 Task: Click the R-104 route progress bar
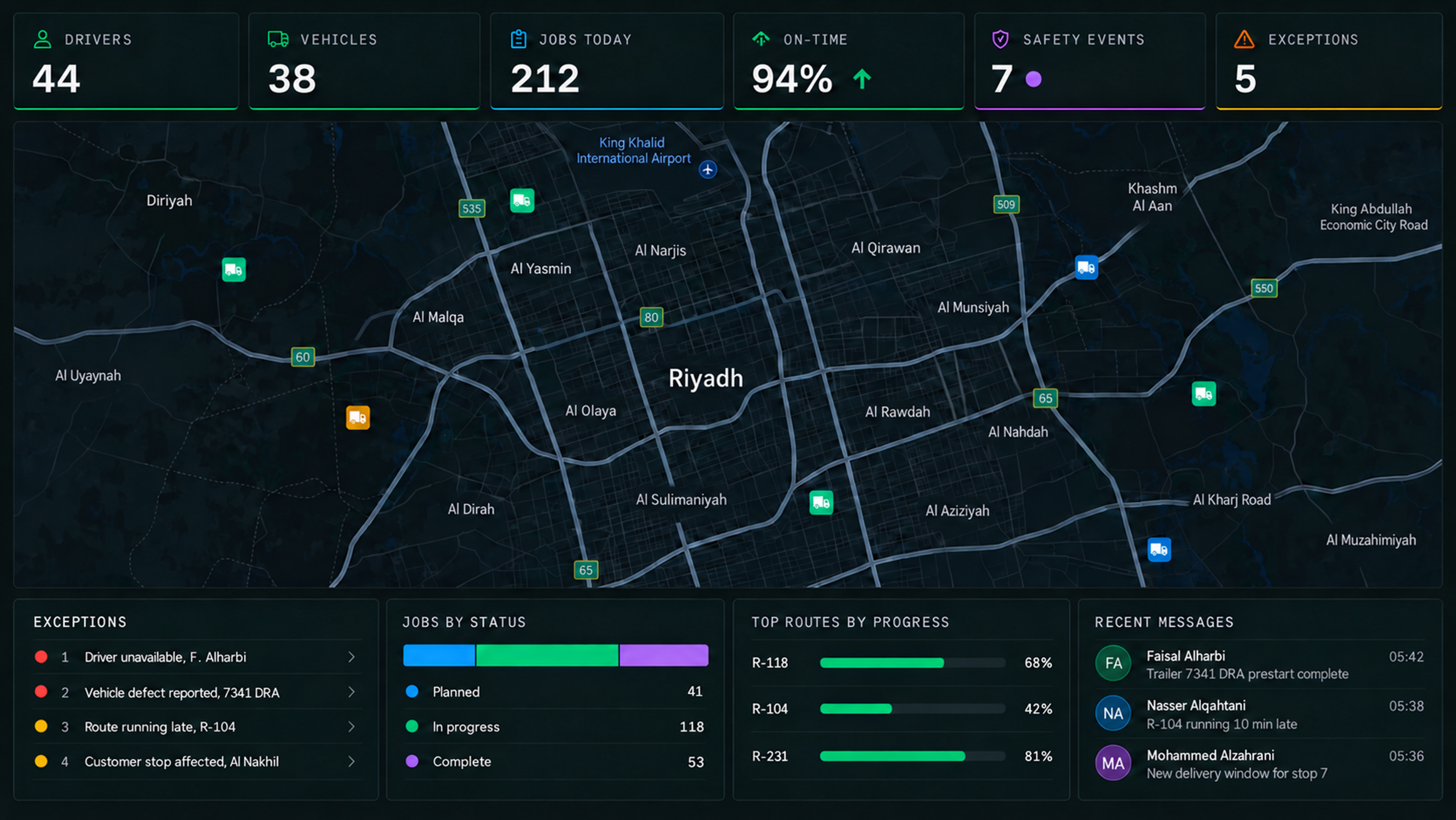pos(913,709)
